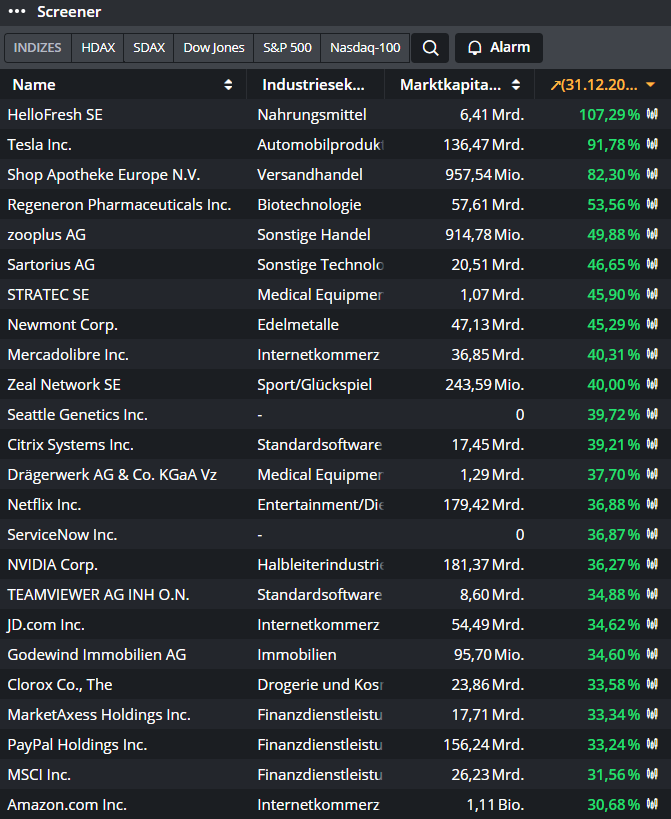The image size is (671, 819).
Task: Select the S&P 500 index tab
Action: 287,48
